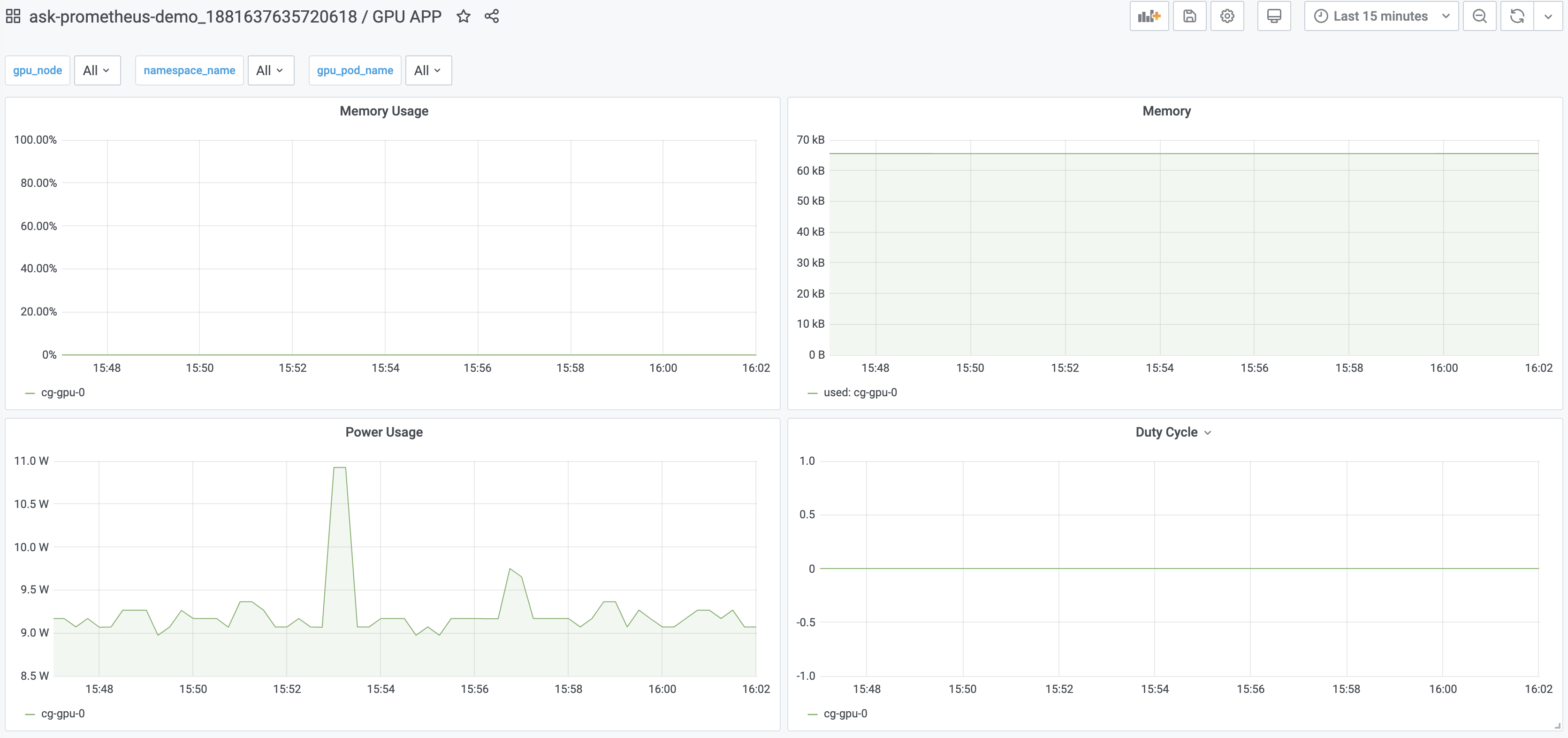Open ask-prometheus-demo folder breadcrumb
The width and height of the screenshot is (1568, 738).
coord(193,16)
